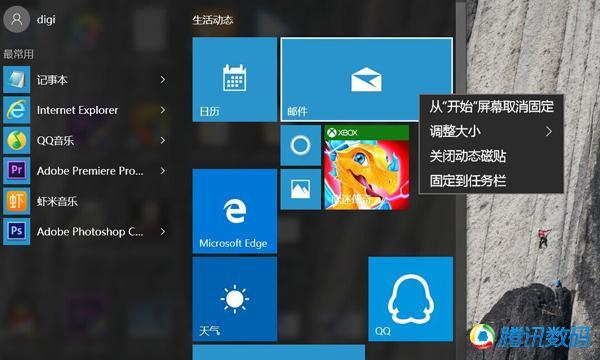Open the Xbox dragon game tile
Viewport: 600px width, 360px height.
[x=367, y=168]
